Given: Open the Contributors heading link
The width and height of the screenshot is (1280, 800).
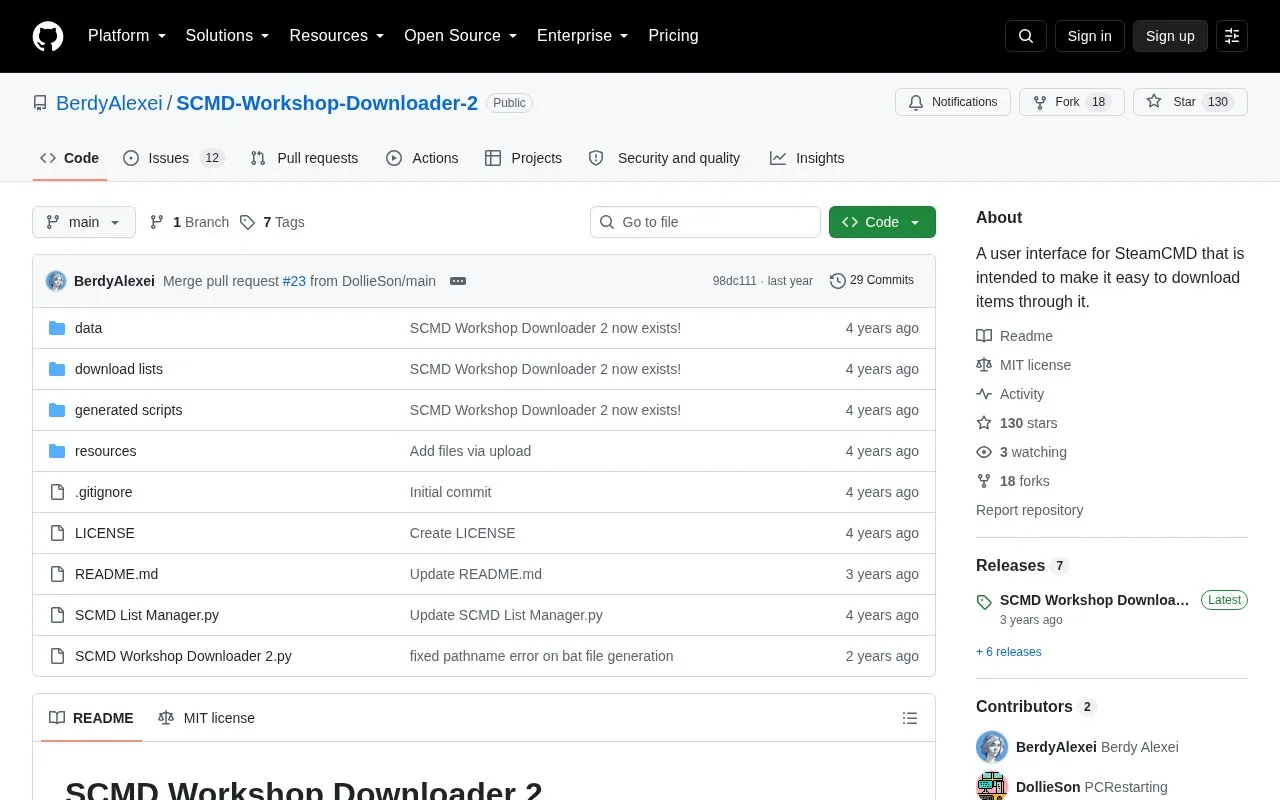Looking at the screenshot, I should 1036,707.
